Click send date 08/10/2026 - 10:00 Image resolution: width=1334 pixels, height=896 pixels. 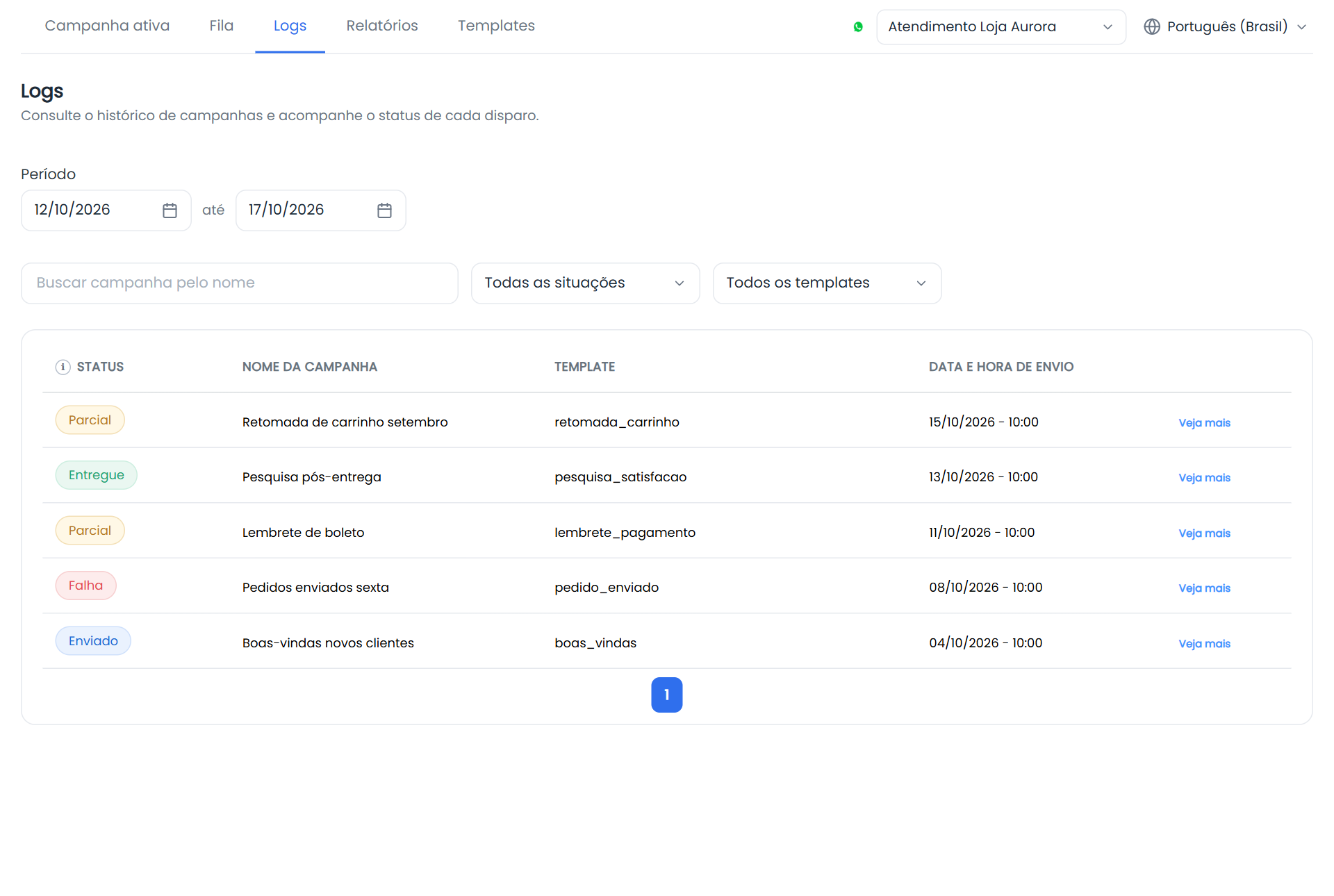click(x=986, y=588)
